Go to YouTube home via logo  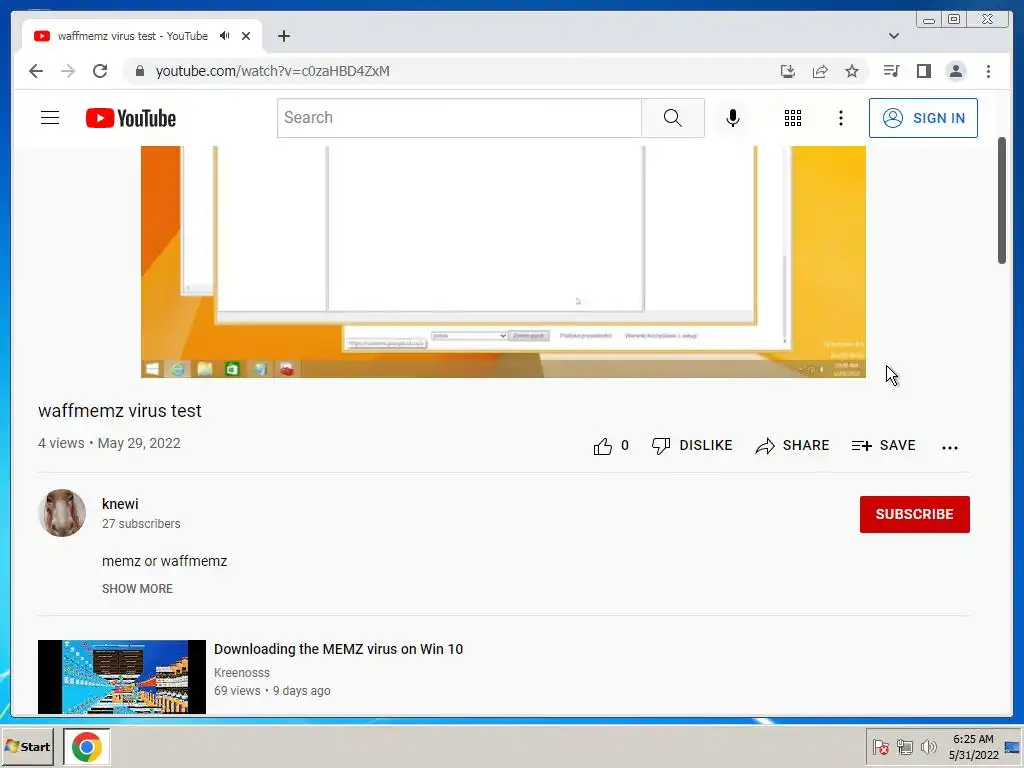(131, 118)
